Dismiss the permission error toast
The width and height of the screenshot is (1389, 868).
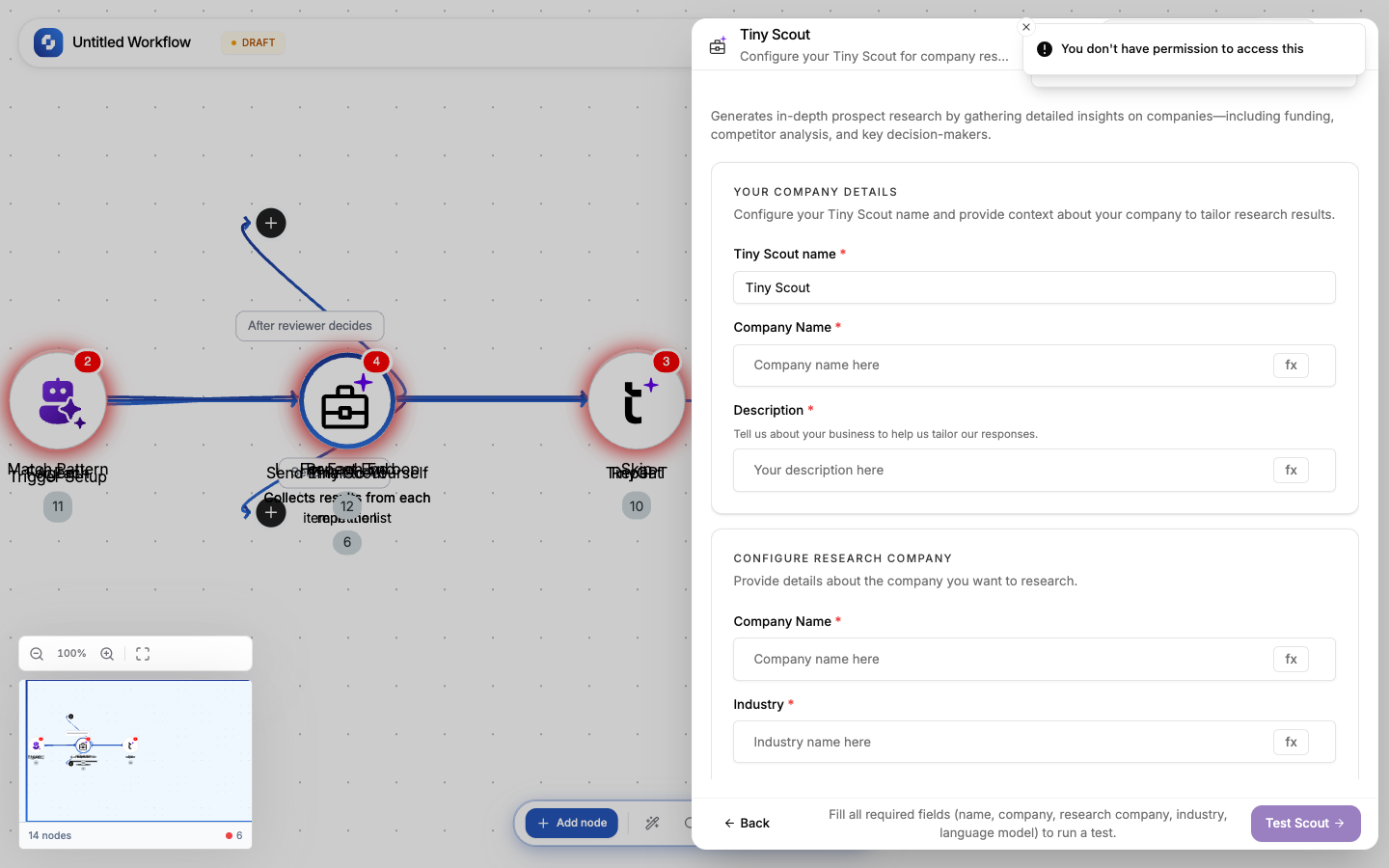[1026, 27]
